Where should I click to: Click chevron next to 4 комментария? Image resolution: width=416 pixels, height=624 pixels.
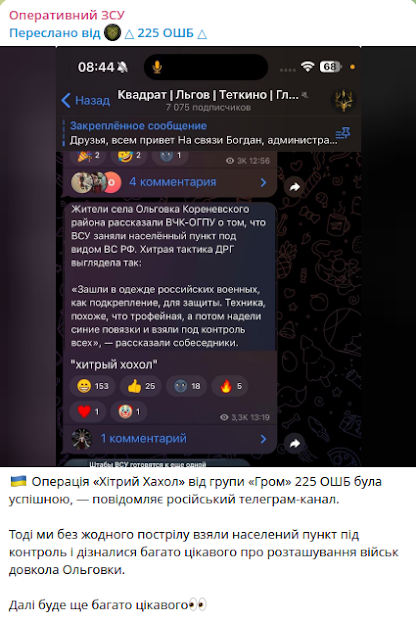pos(263,182)
